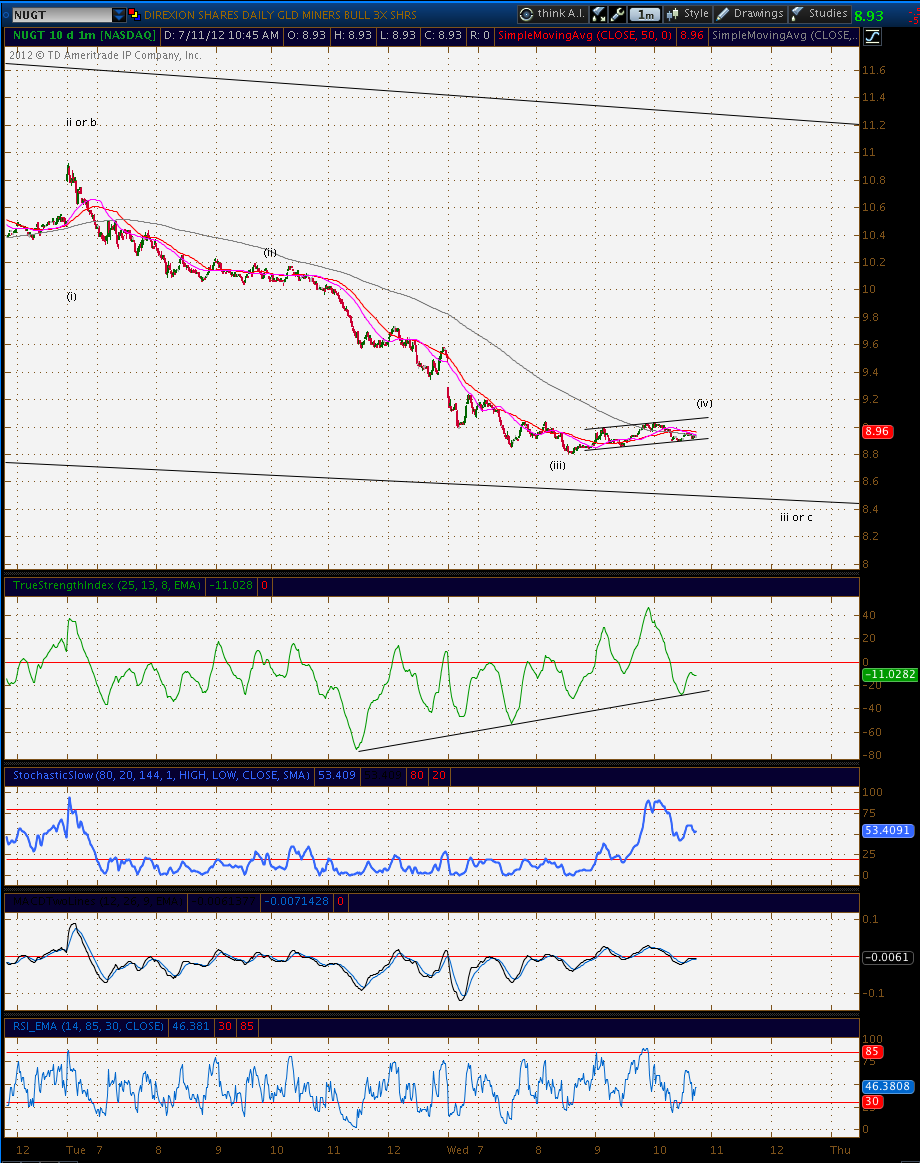This screenshot has width=920, height=1163.
Task: Open chart settings wrench icon
Action: click(x=617, y=14)
